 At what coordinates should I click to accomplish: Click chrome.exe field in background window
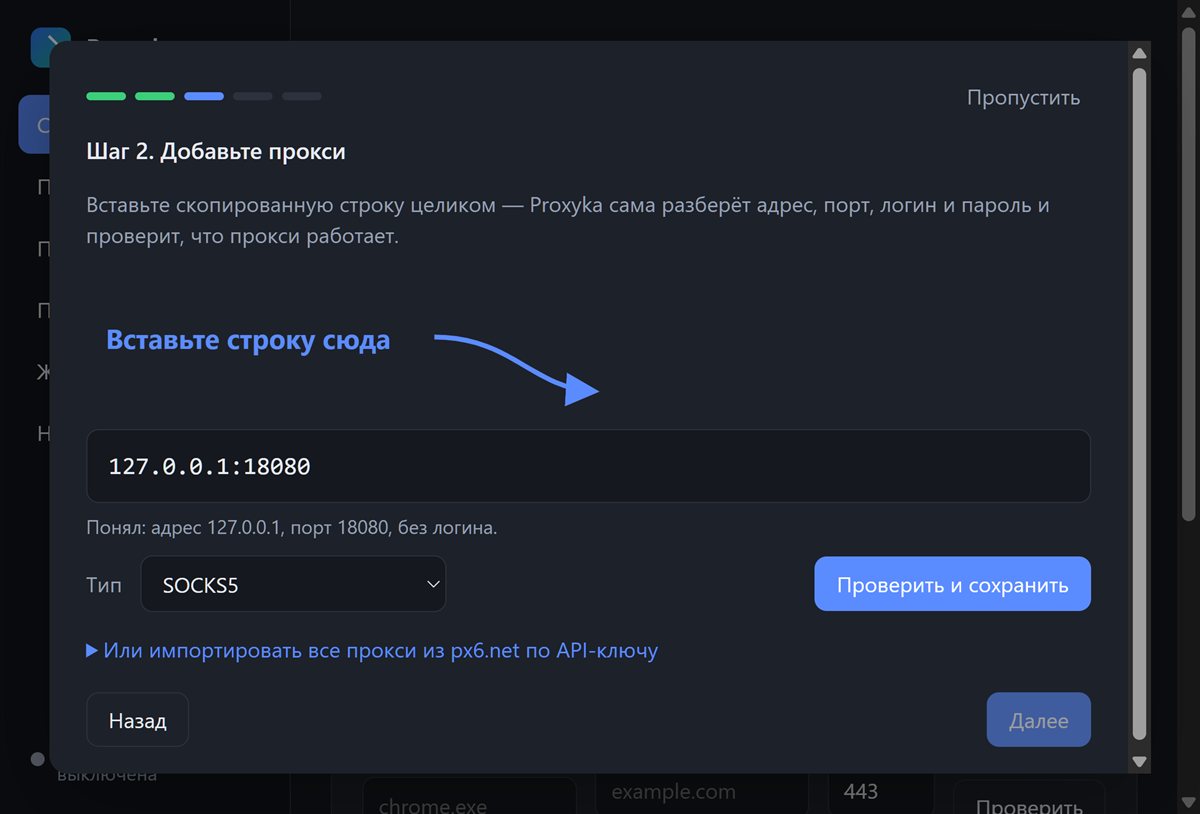point(469,798)
